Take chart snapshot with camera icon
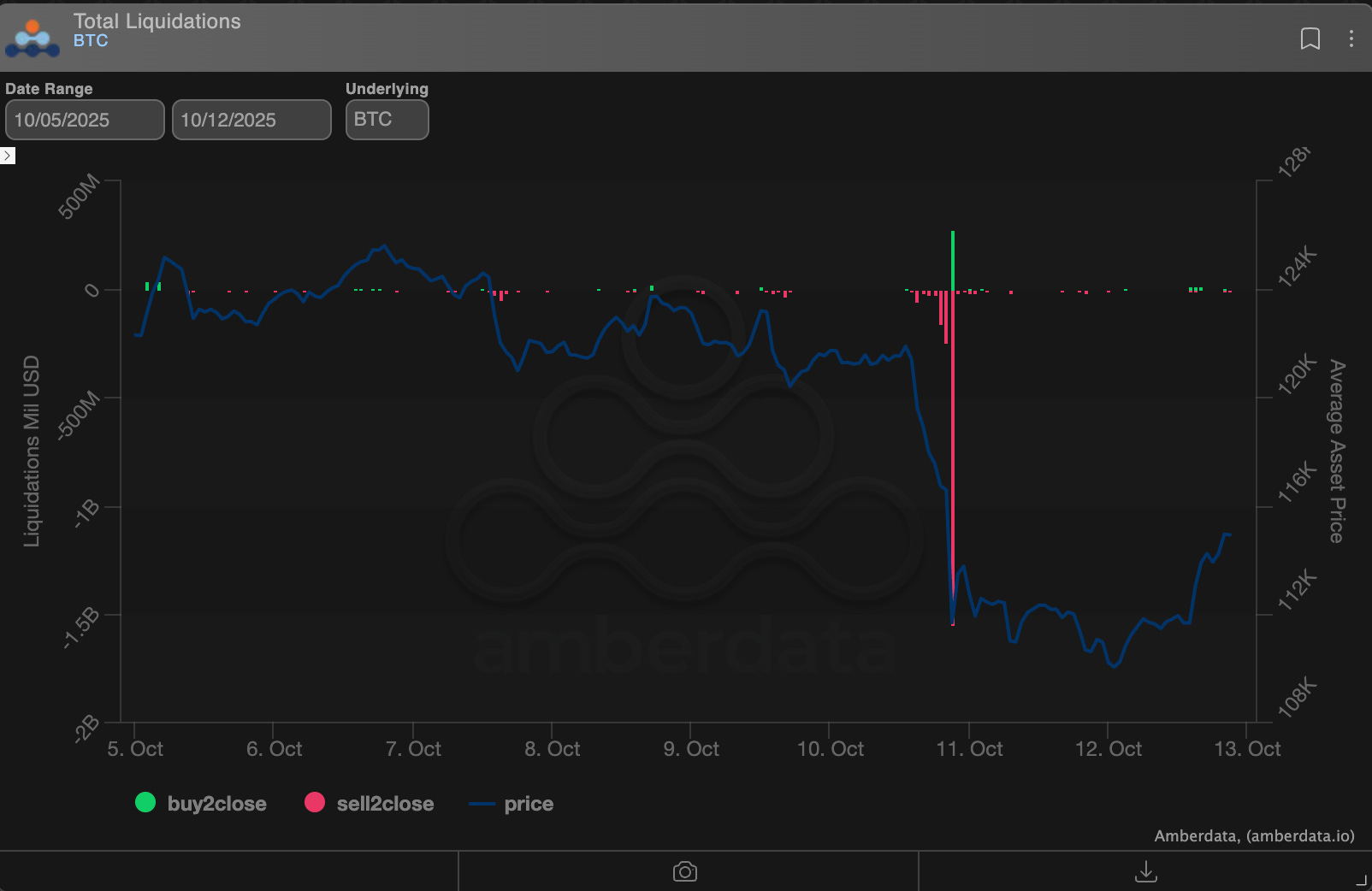 pos(685,871)
